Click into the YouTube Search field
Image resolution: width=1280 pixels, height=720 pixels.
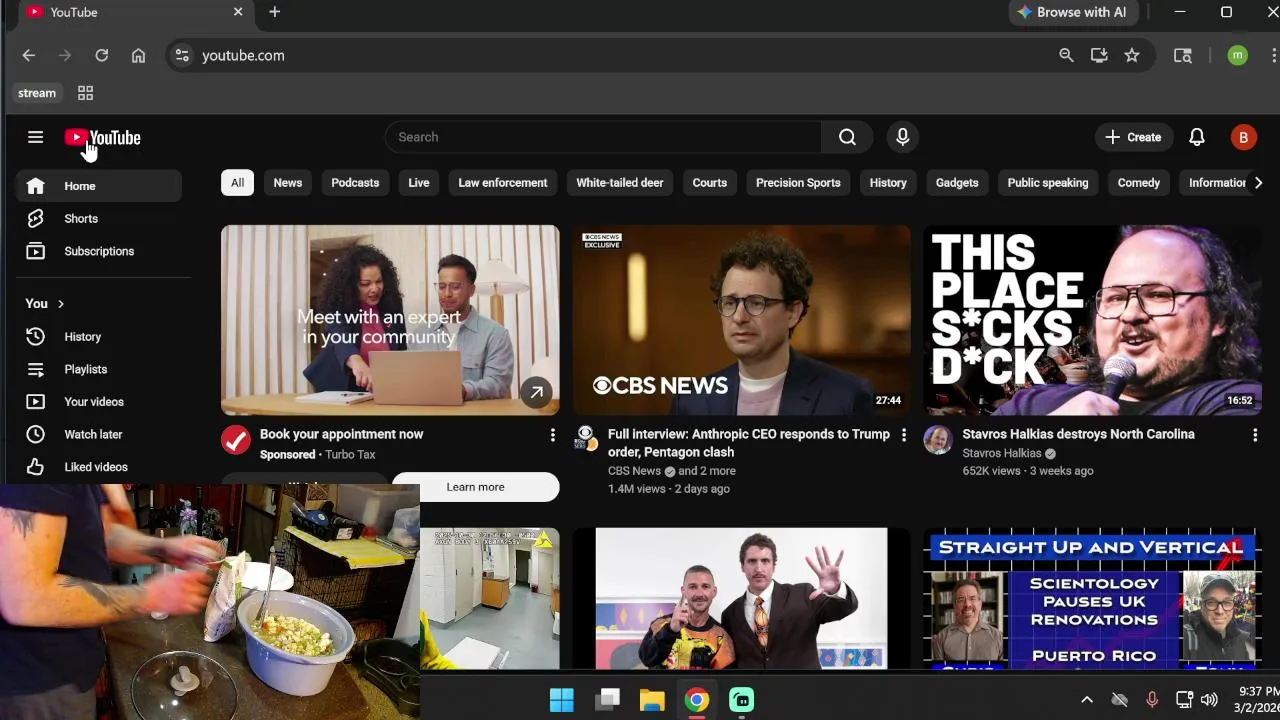[x=603, y=137]
